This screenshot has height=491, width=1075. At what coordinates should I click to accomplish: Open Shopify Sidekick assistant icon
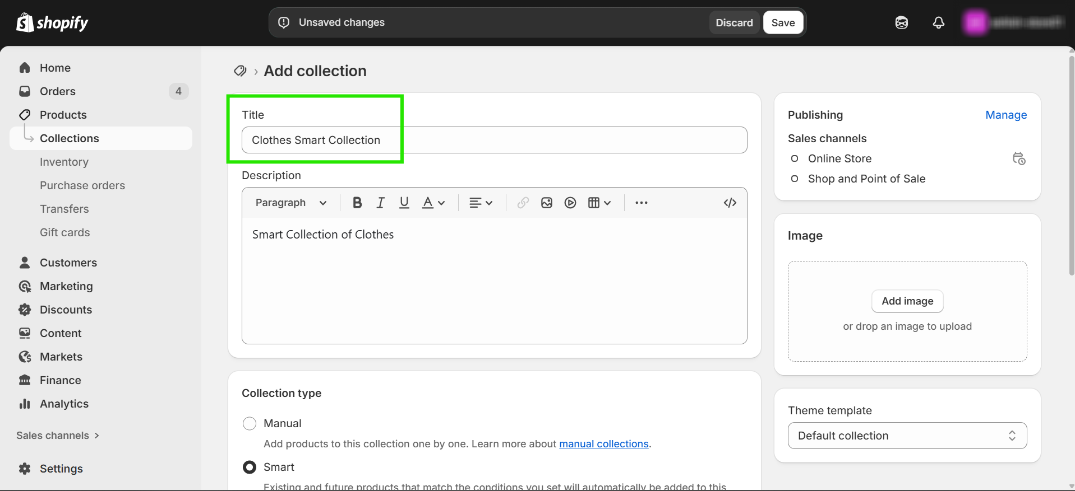902,23
